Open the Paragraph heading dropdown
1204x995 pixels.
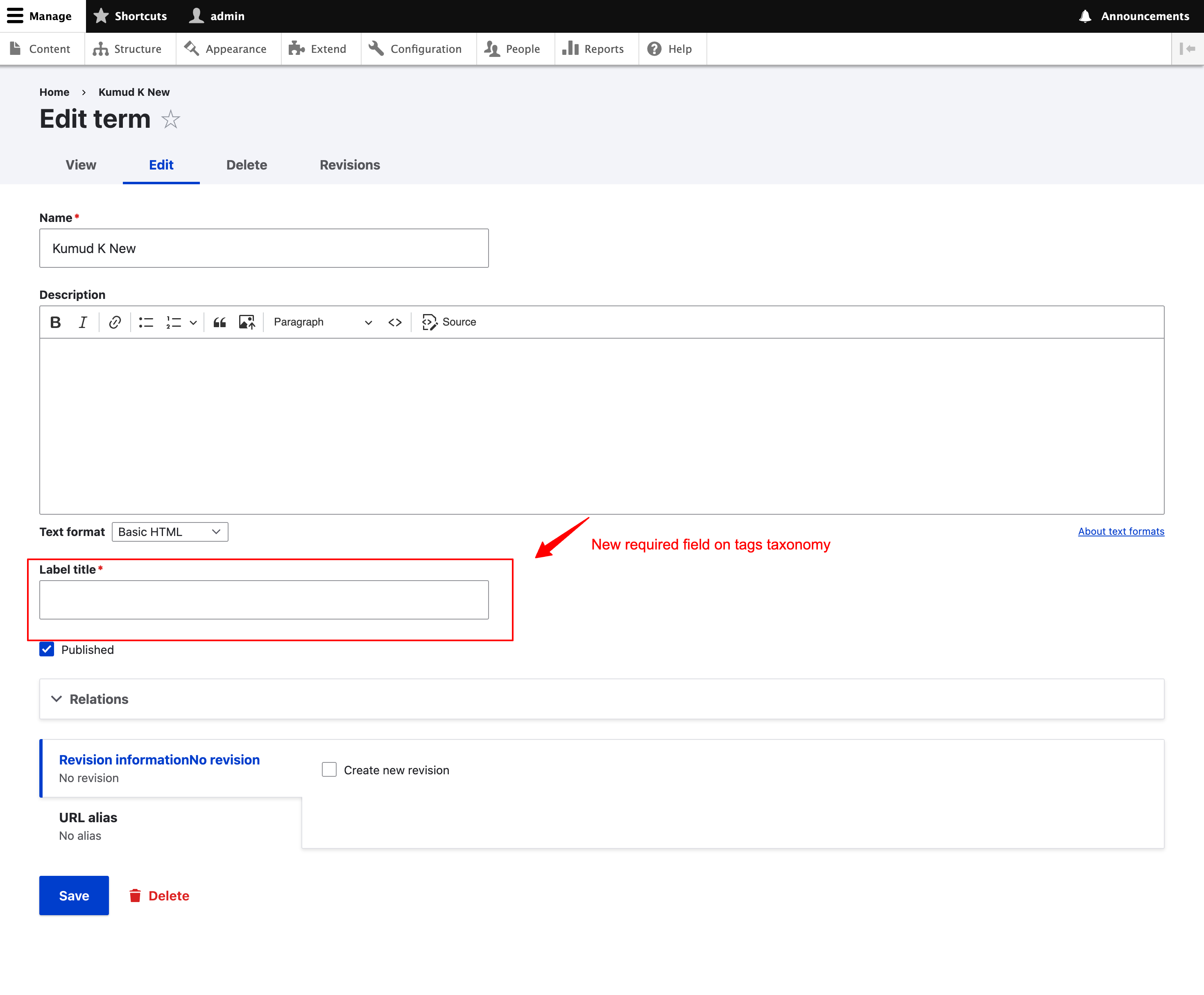click(322, 322)
